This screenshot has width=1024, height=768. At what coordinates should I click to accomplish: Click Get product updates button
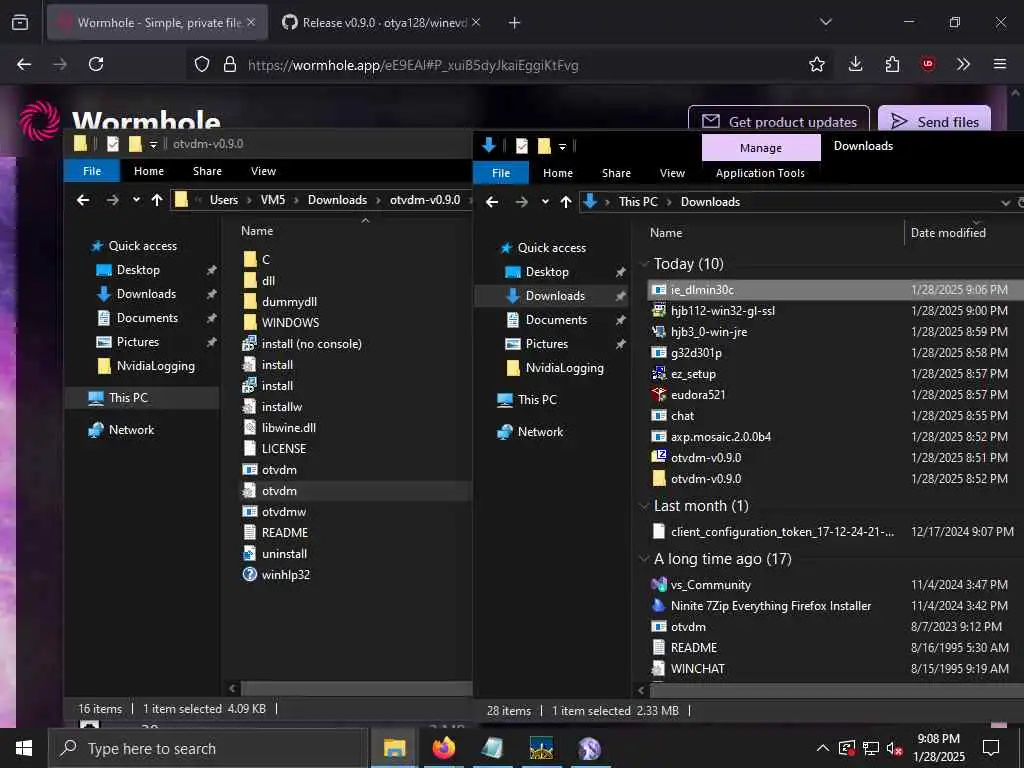tap(778, 120)
